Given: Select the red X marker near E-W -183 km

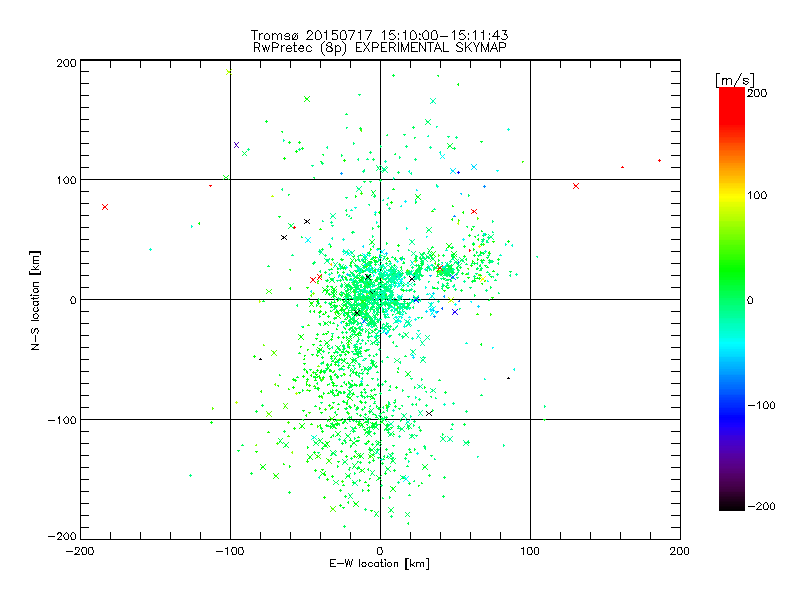Looking at the screenshot, I should click(105, 207).
